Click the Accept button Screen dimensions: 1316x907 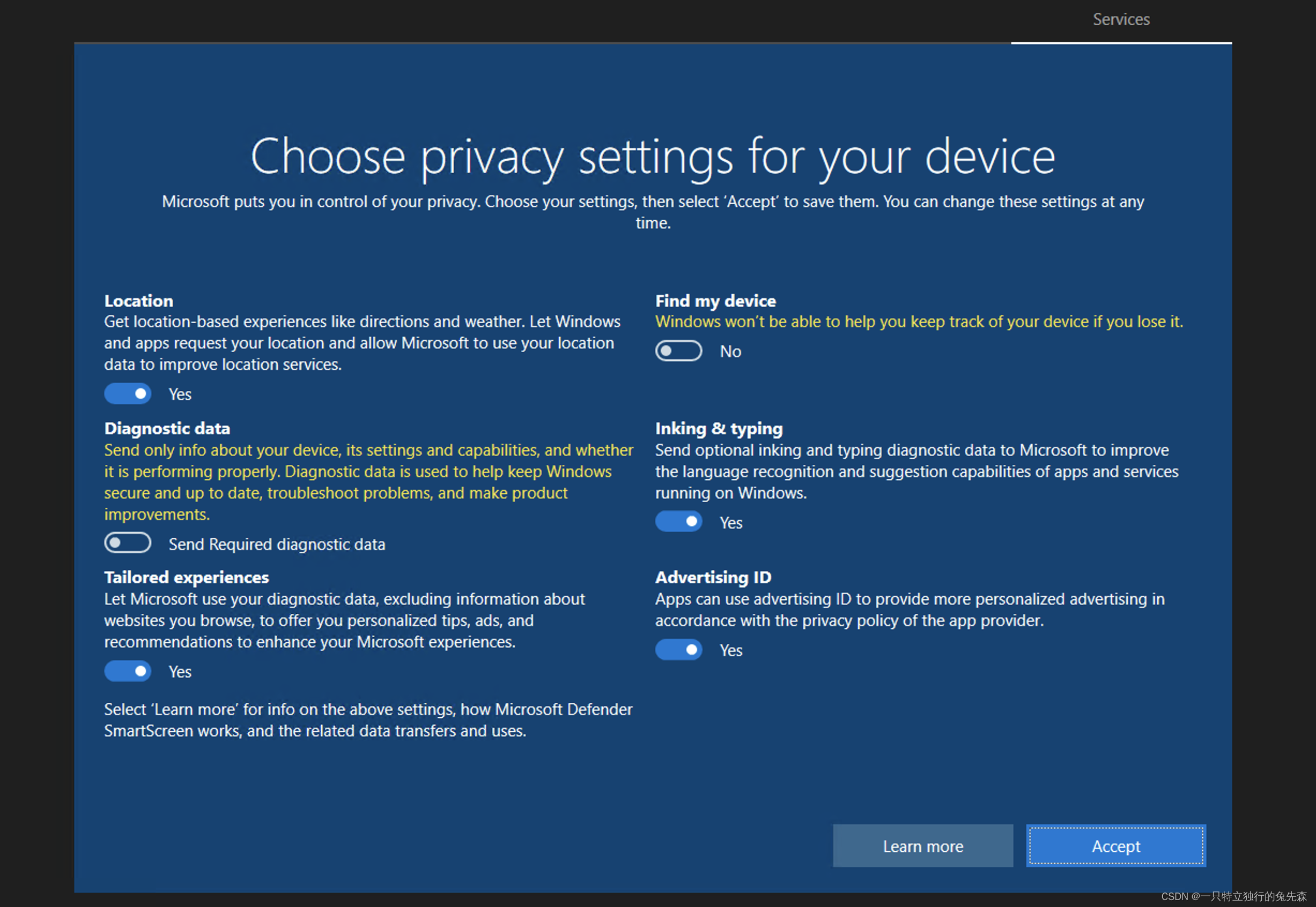(1115, 846)
